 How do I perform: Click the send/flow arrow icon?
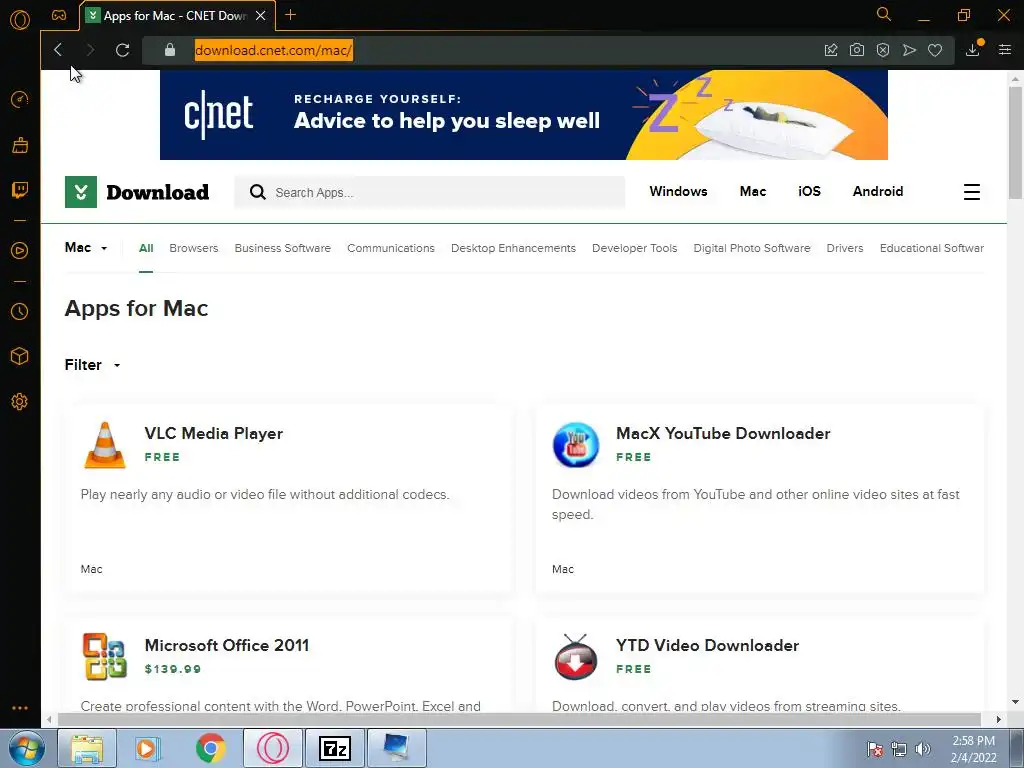point(909,50)
